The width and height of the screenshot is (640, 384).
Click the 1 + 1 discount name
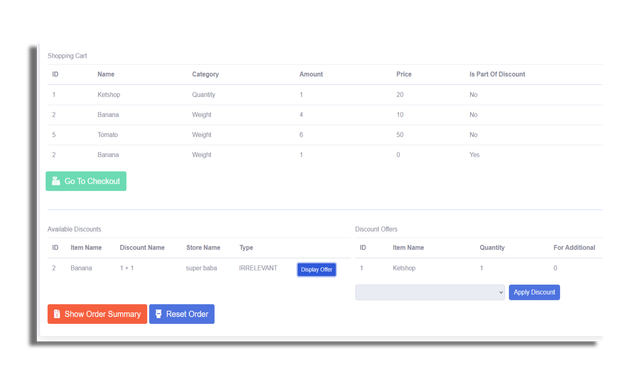127,268
